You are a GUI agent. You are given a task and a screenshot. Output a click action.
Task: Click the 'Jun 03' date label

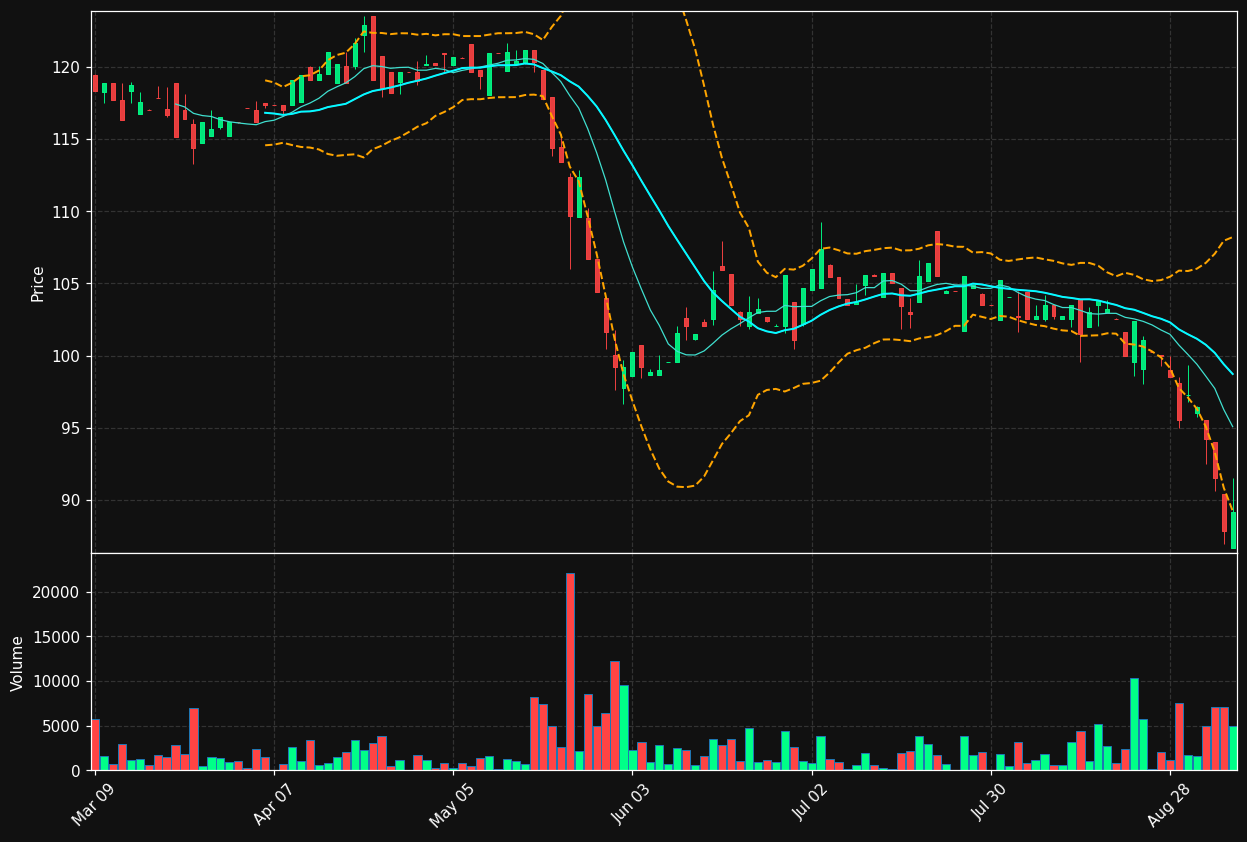[631, 805]
